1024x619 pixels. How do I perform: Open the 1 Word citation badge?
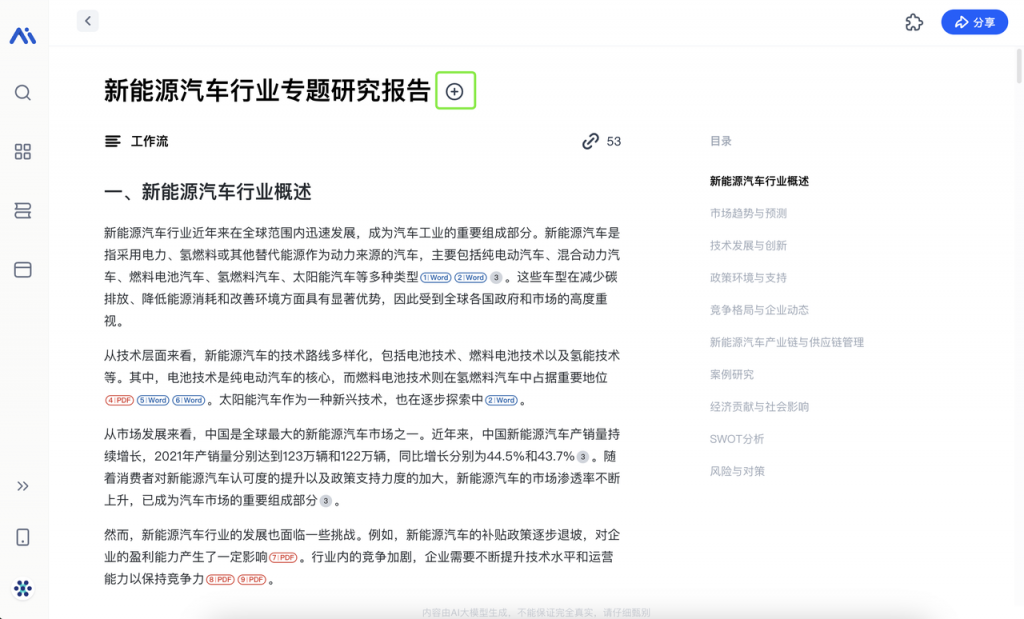436,278
